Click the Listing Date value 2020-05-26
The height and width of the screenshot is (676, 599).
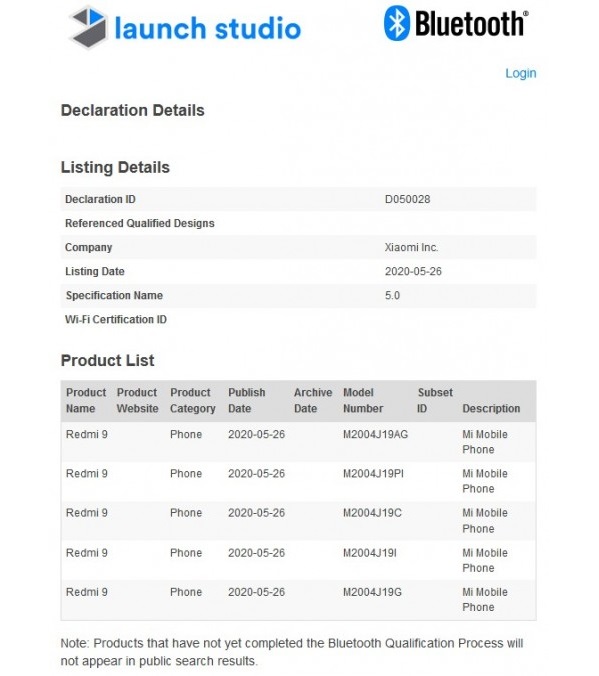click(x=413, y=272)
